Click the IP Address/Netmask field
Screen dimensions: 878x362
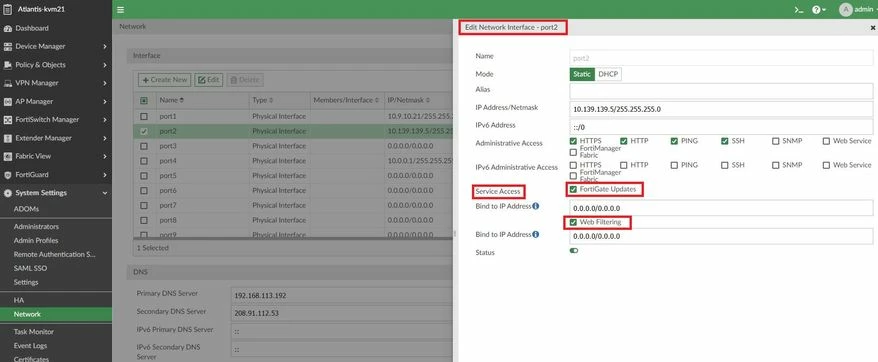721,109
